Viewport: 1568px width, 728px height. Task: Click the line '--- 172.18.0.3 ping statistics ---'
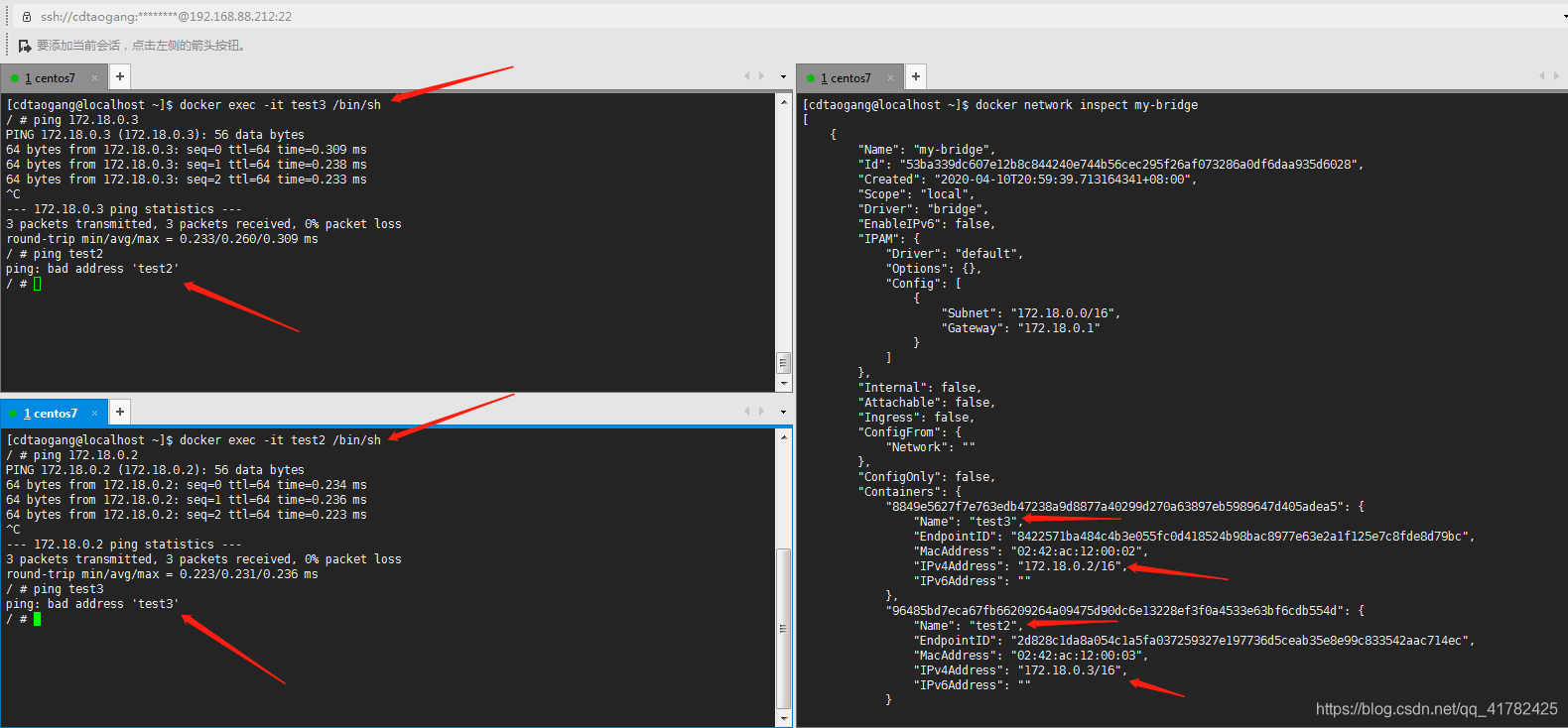pos(124,209)
